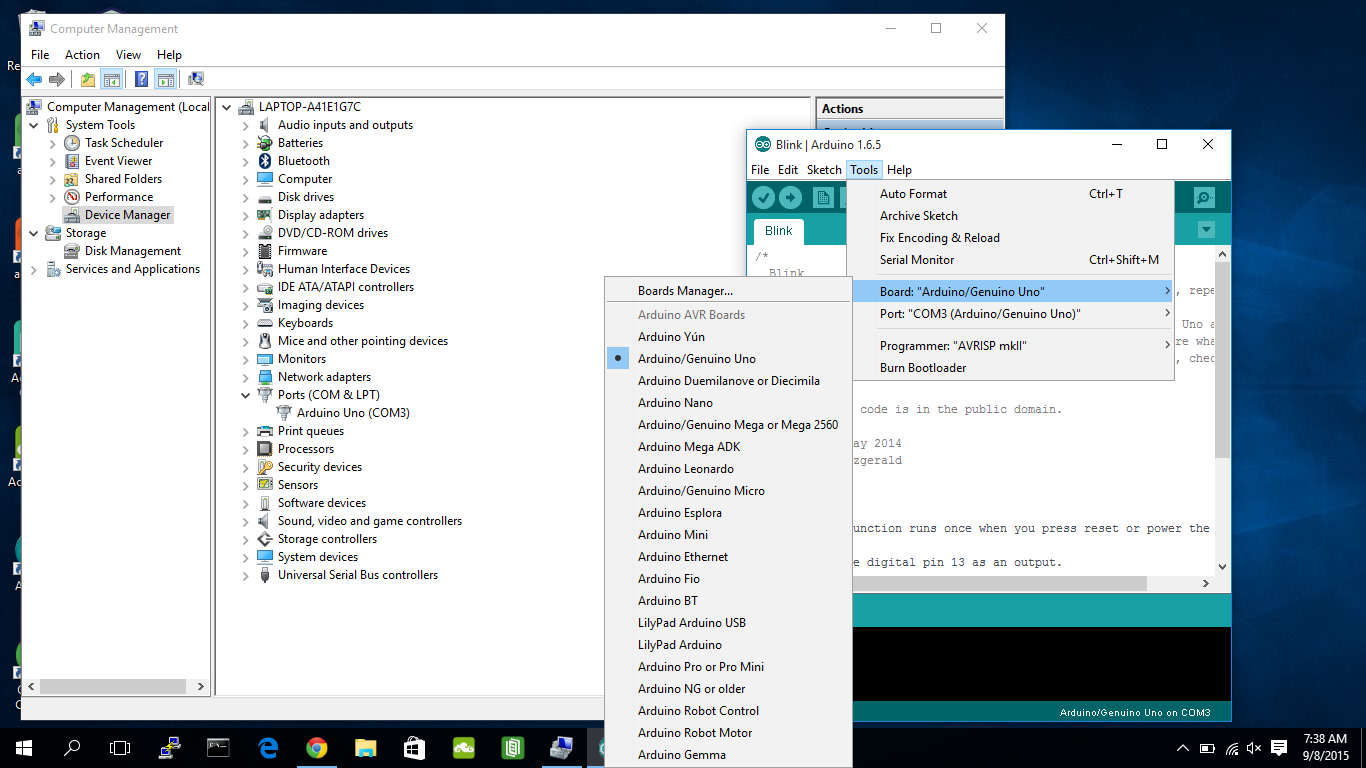The height and width of the screenshot is (768, 1366).
Task: Open the Action Center notification icon
Action: (x=1279, y=747)
